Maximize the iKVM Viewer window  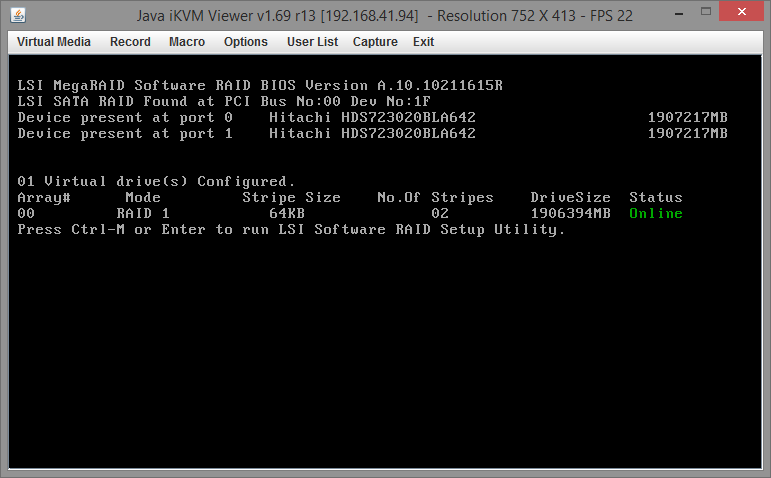[x=706, y=12]
